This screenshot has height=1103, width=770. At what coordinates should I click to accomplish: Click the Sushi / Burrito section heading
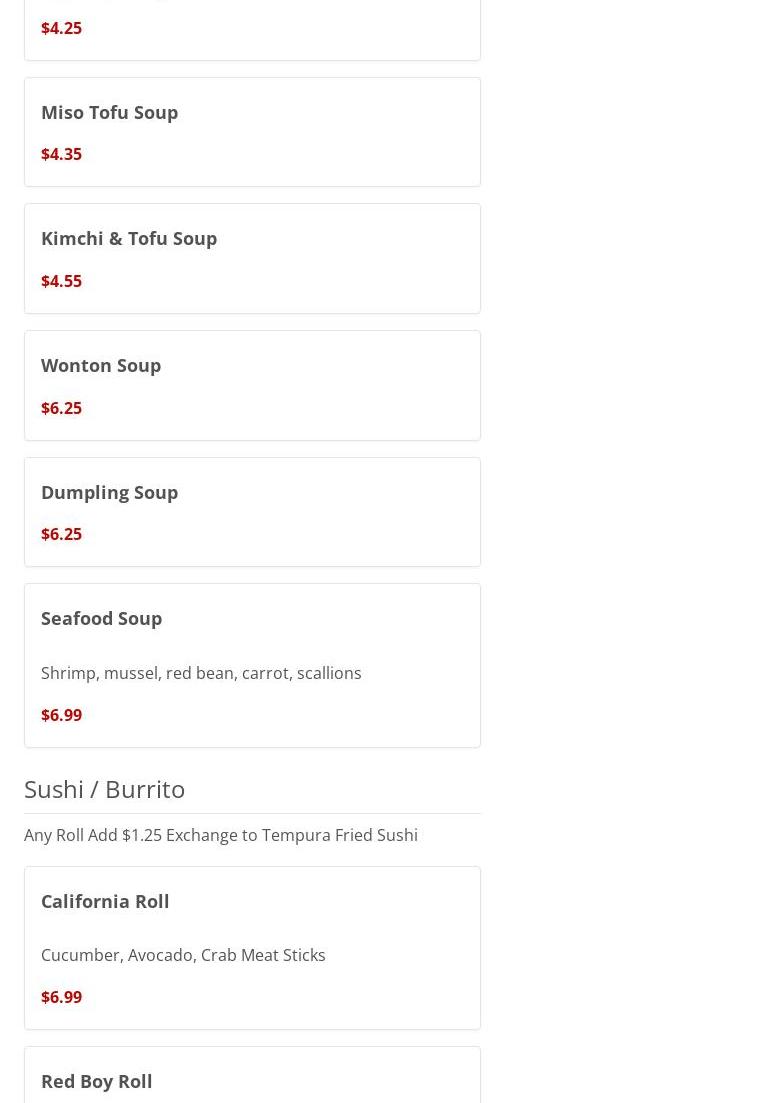[x=105, y=789]
